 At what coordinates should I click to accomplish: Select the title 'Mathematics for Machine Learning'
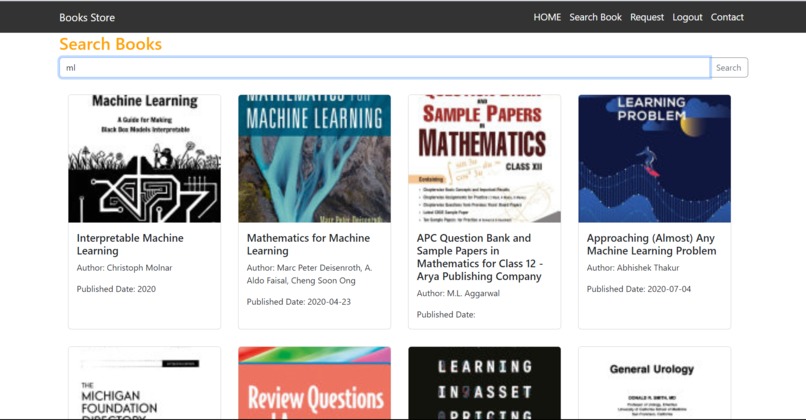pyautogui.click(x=308, y=244)
